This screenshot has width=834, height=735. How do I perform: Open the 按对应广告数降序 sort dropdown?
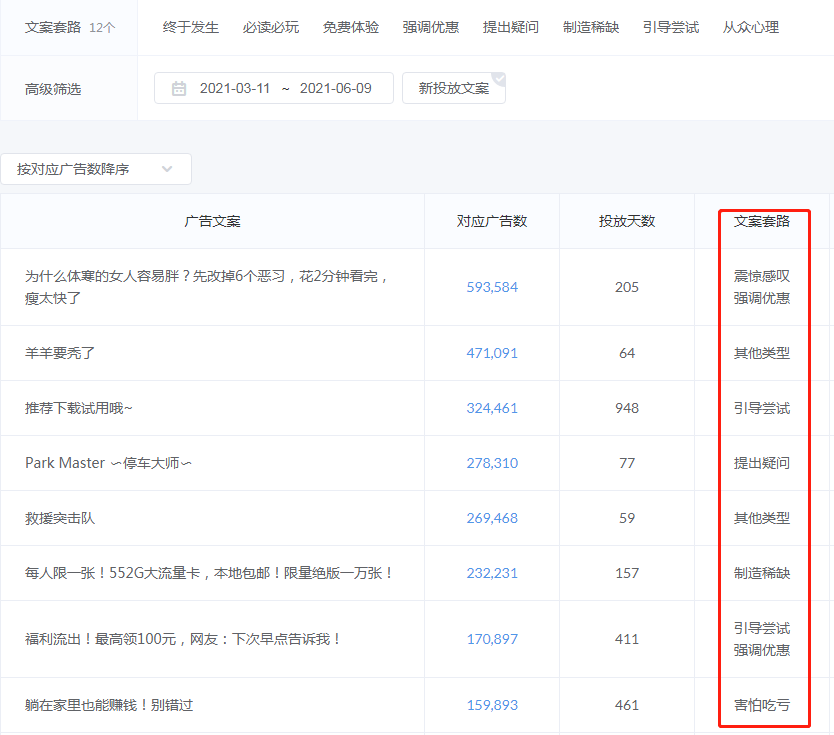point(96,169)
